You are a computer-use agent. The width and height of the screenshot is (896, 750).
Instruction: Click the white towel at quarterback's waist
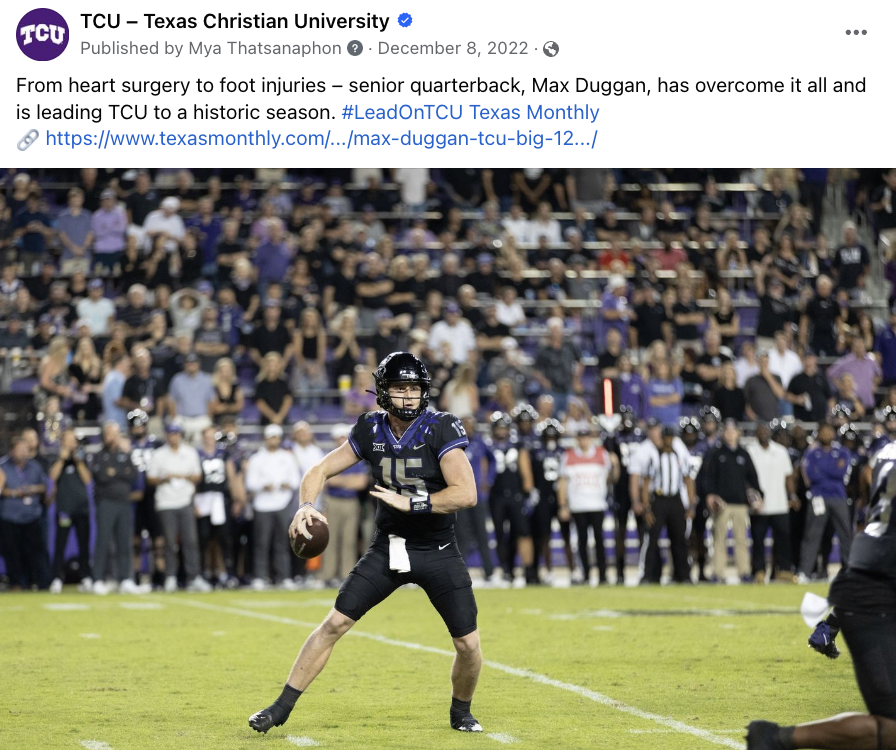[x=399, y=553]
